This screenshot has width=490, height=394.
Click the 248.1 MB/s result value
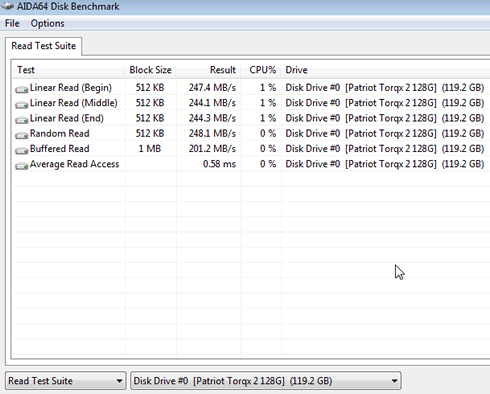pos(212,134)
